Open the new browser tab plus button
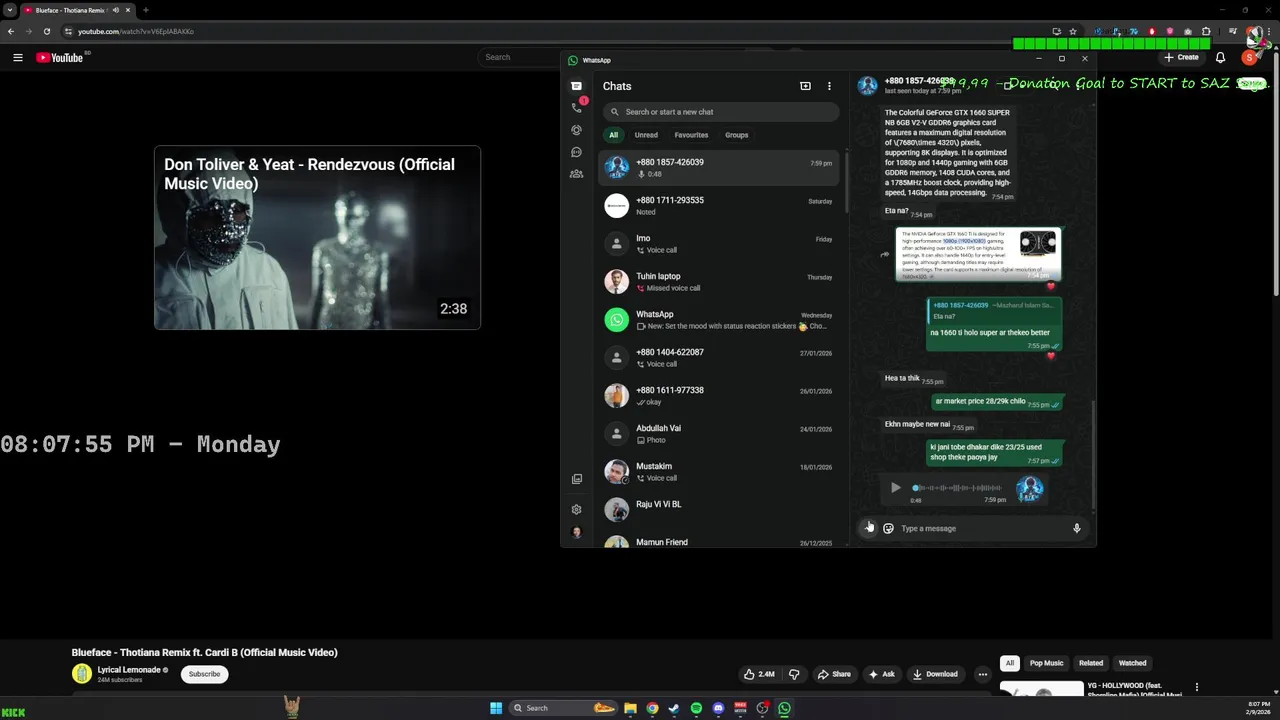Image resolution: width=1280 pixels, height=720 pixels. (146, 10)
